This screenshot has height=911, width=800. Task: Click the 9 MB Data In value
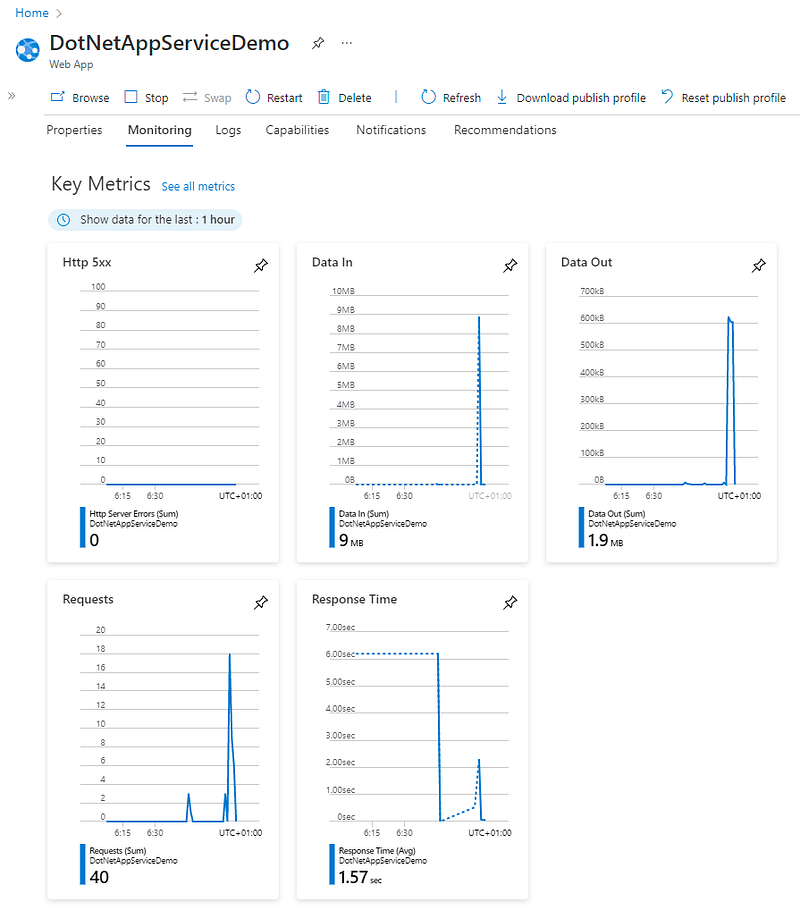coord(351,540)
